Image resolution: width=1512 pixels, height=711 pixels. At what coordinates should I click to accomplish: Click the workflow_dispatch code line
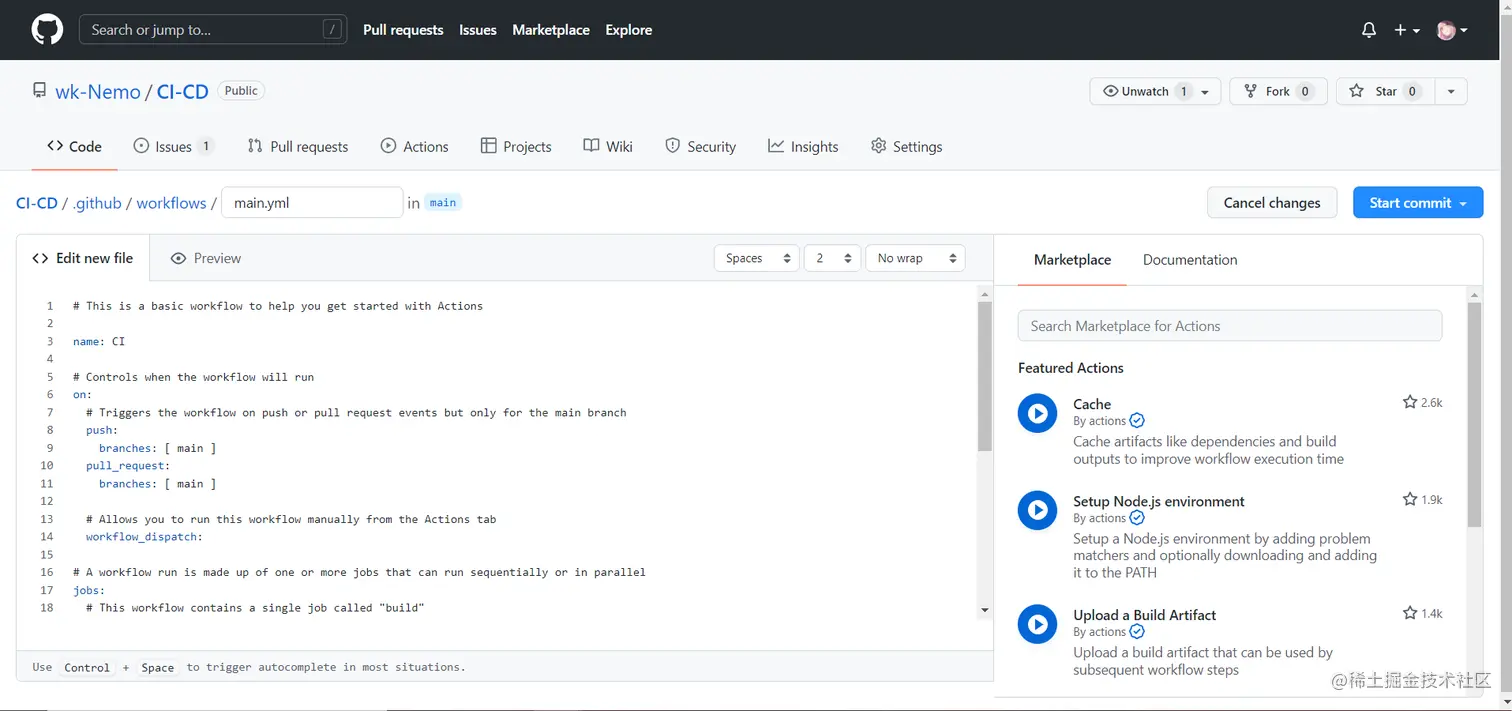click(x=144, y=537)
